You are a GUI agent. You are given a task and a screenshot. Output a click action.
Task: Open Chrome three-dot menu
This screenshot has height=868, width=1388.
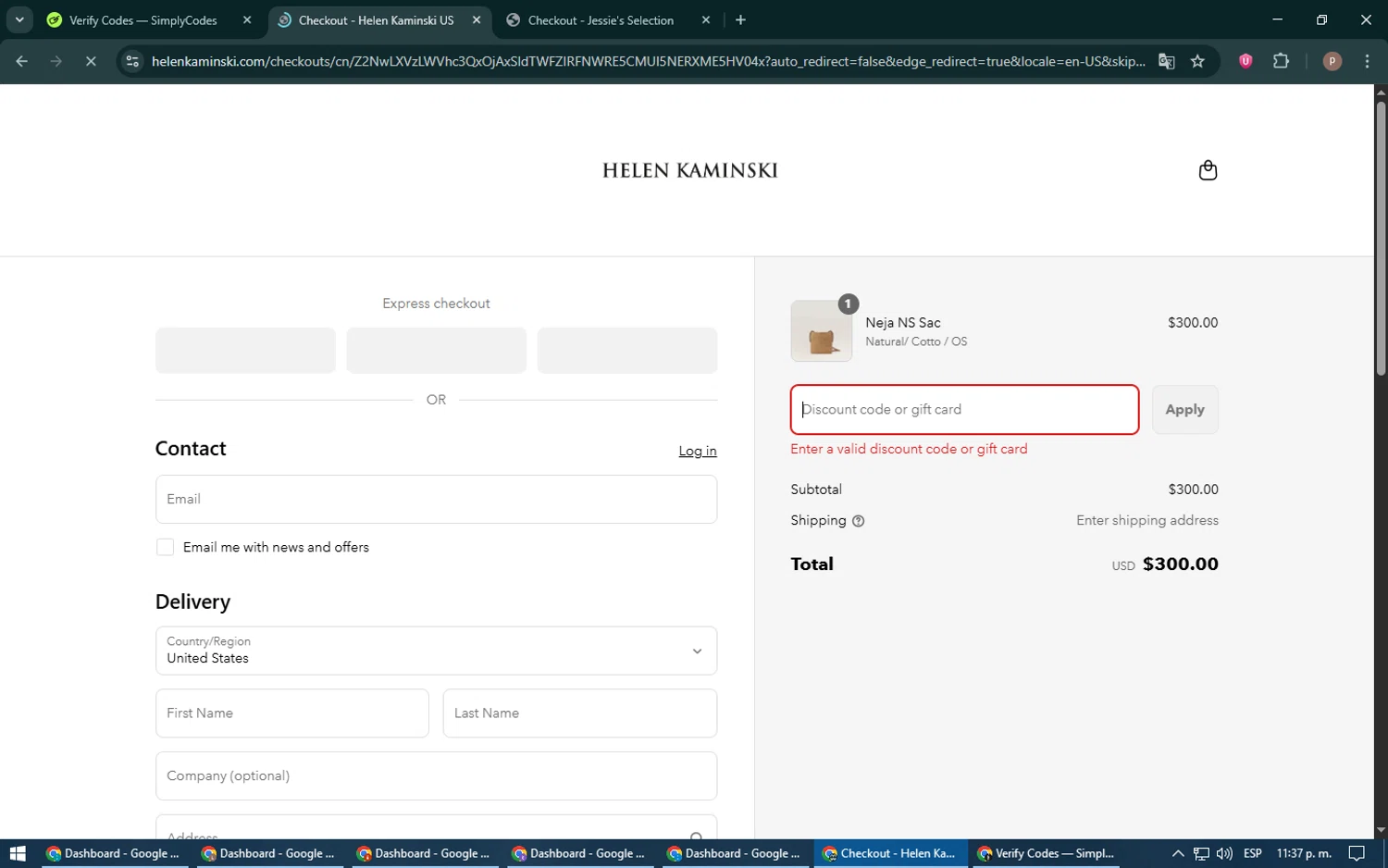[x=1368, y=61]
